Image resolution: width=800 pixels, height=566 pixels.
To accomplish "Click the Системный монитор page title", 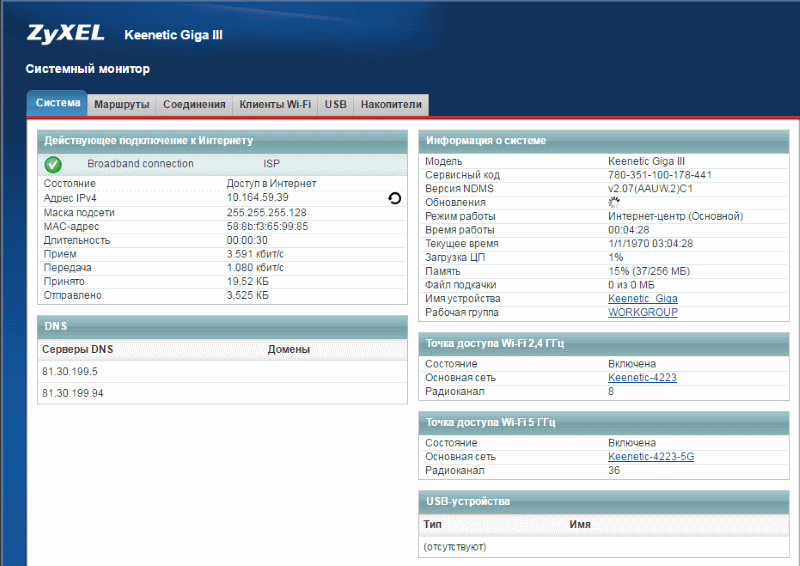I will click(x=88, y=69).
